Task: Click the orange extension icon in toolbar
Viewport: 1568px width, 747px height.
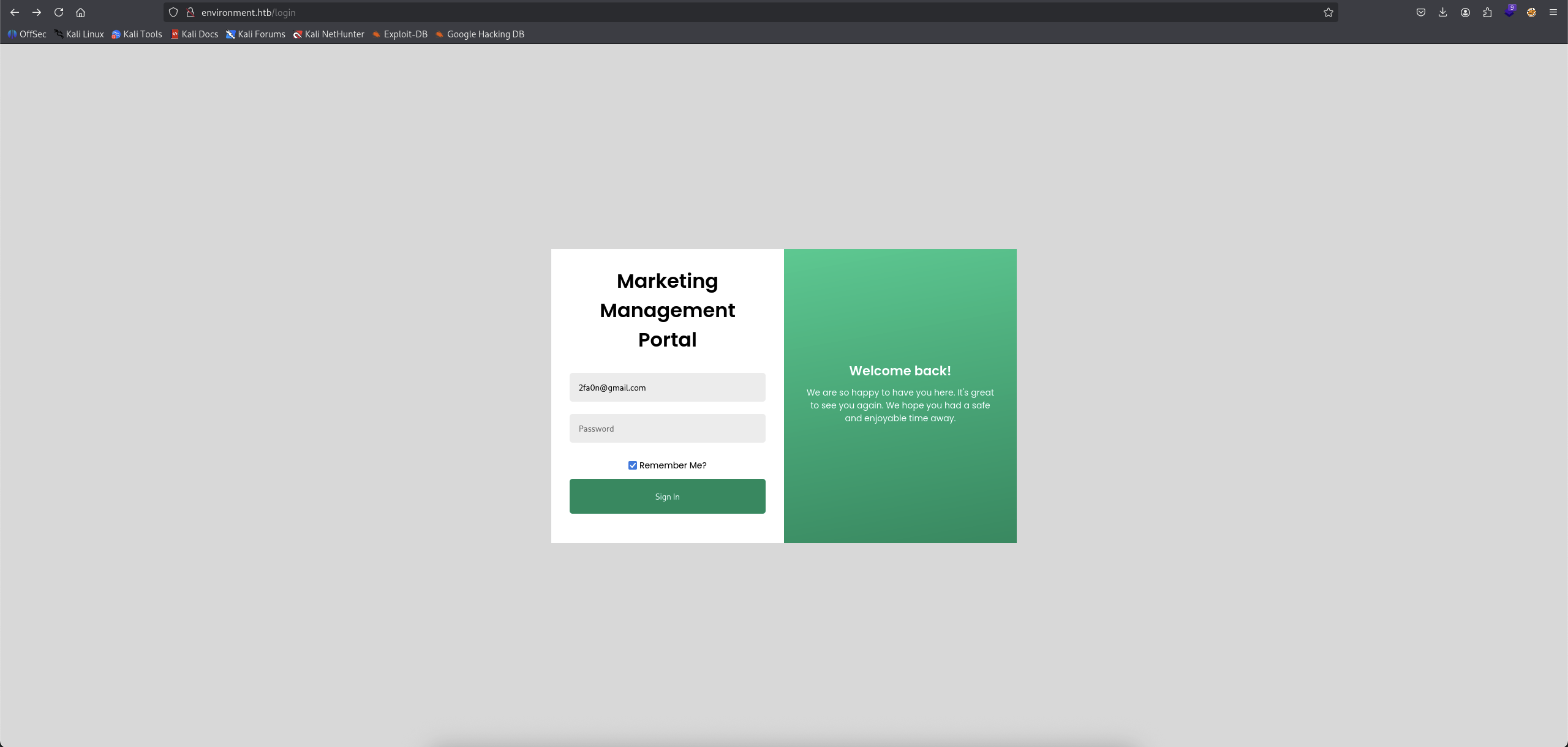Action: tap(1531, 12)
